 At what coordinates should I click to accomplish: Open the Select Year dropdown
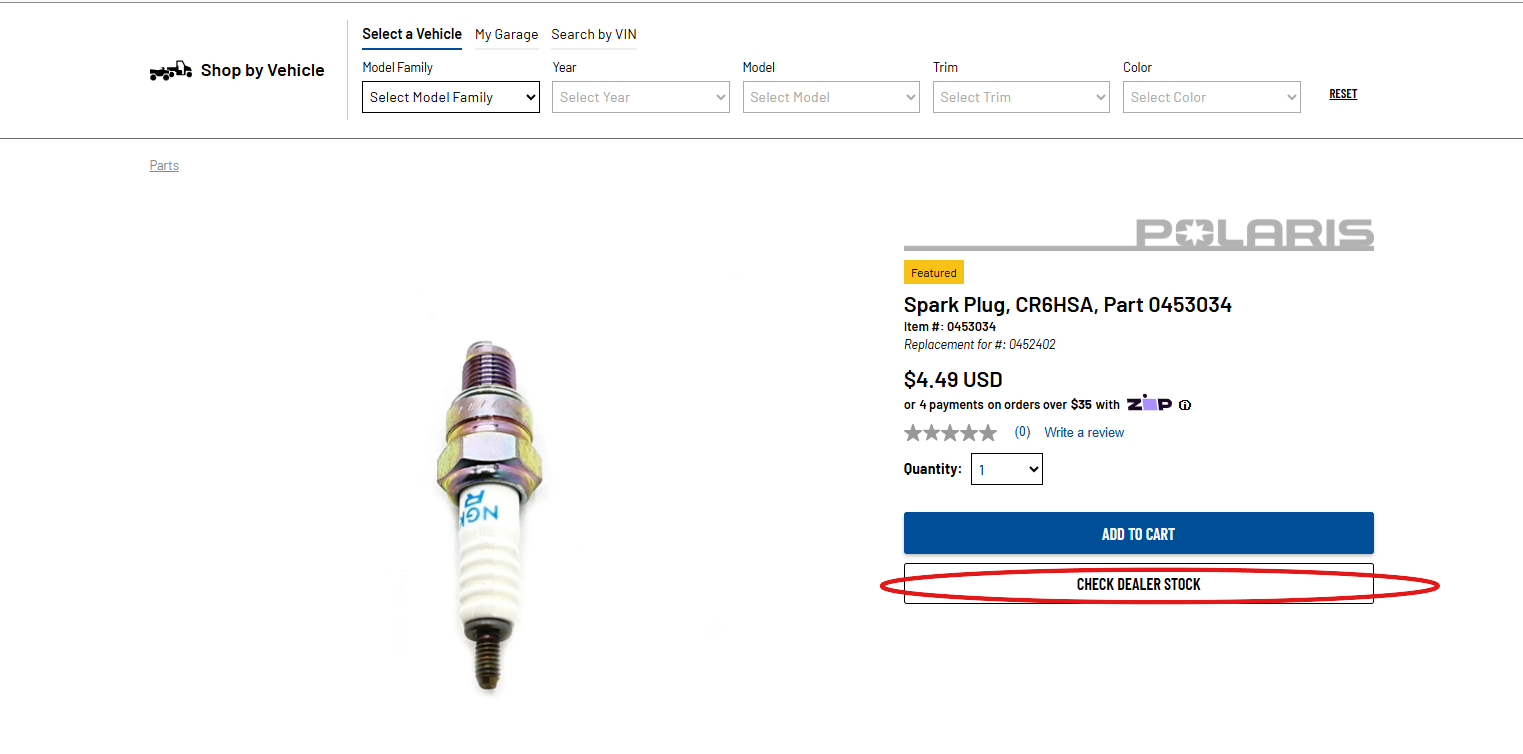[641, 97]
